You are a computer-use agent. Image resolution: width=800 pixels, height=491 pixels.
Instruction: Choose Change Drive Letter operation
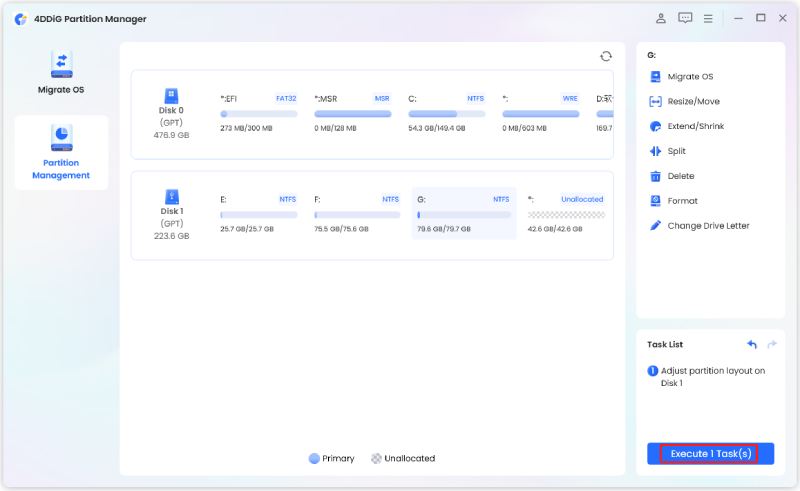(x=708, y=226)
